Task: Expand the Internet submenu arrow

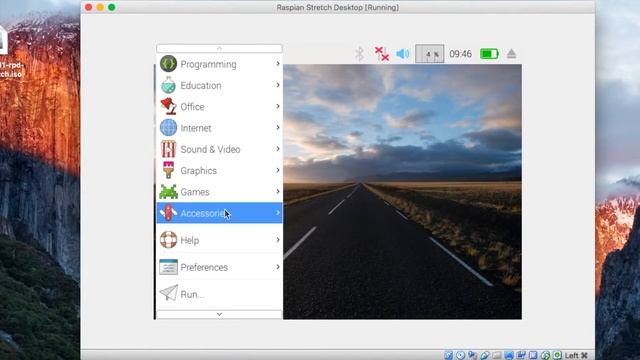Action: [278, 127]
